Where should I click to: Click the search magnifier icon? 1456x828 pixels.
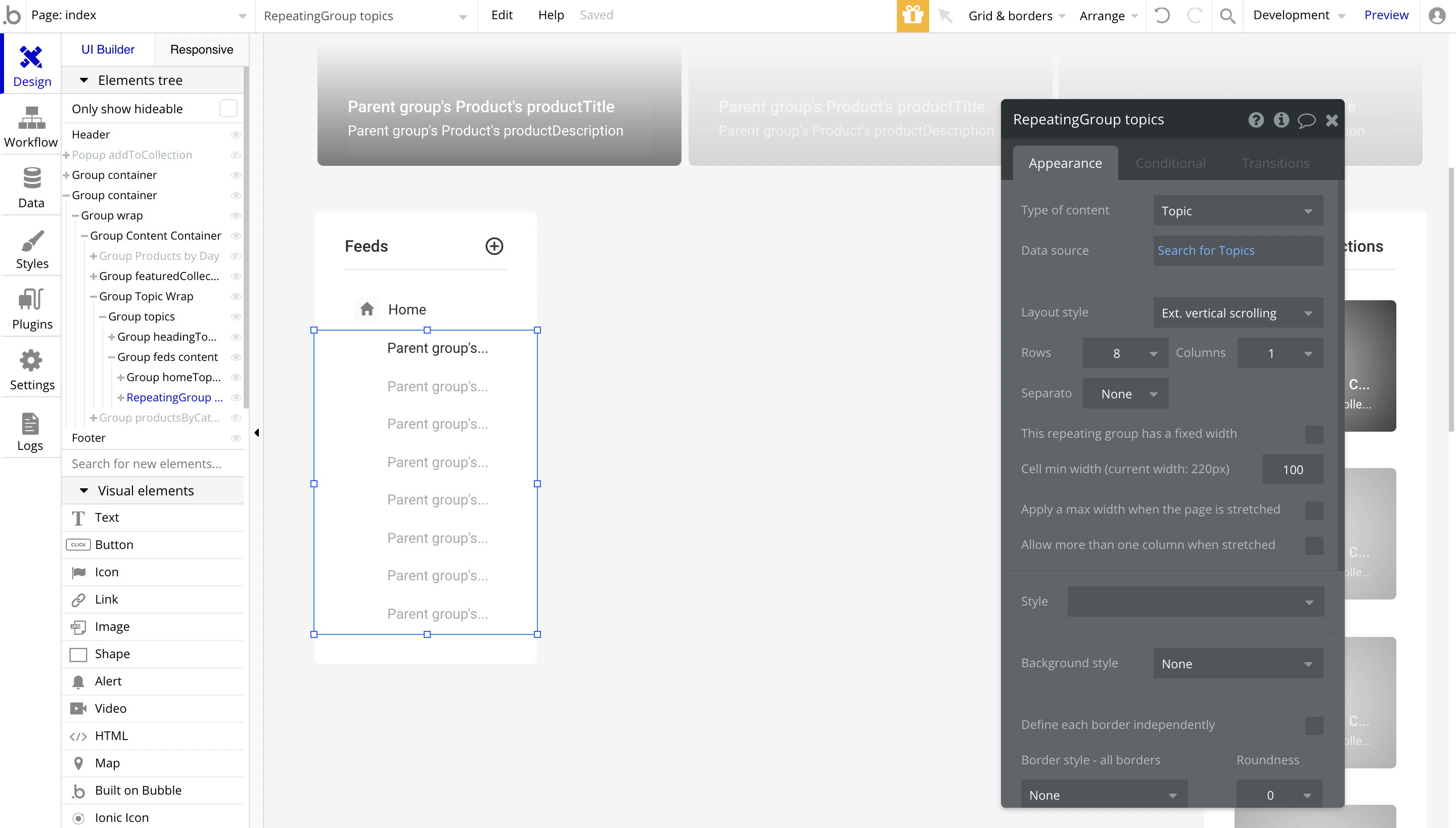[1227, 15]
